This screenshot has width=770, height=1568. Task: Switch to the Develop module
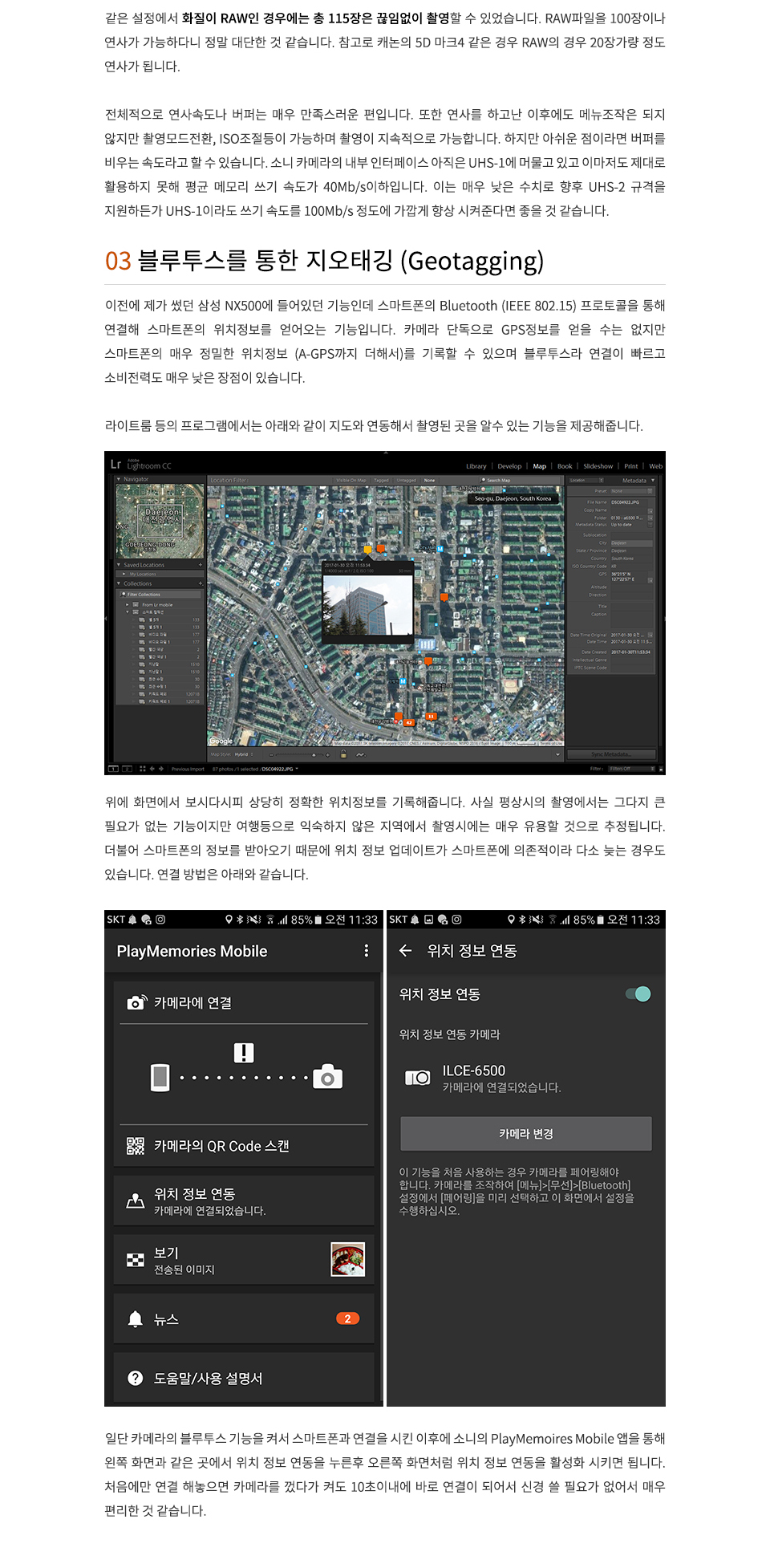point(509,466)
